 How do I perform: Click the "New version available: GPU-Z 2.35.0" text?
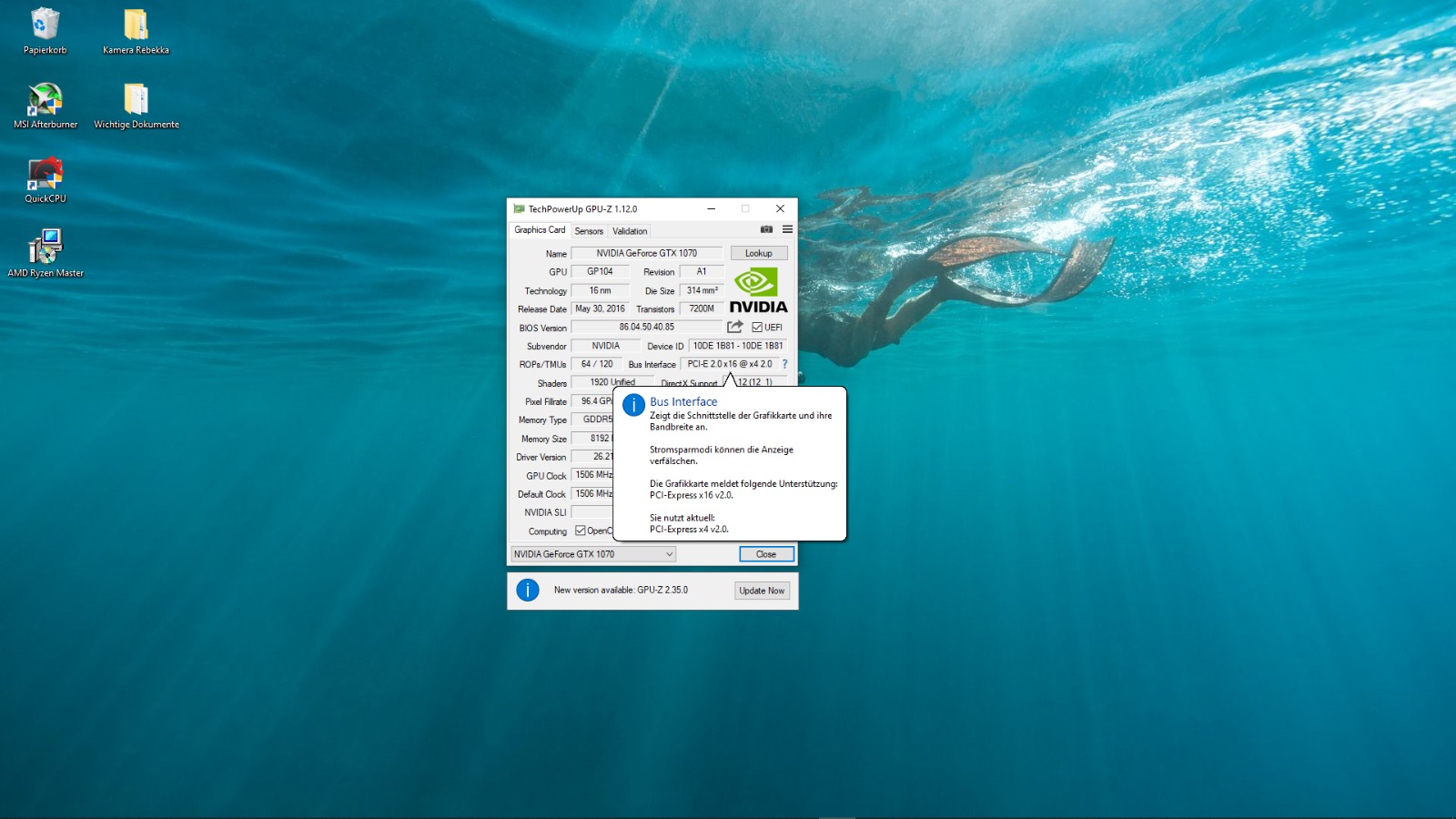tap(621, 590)
